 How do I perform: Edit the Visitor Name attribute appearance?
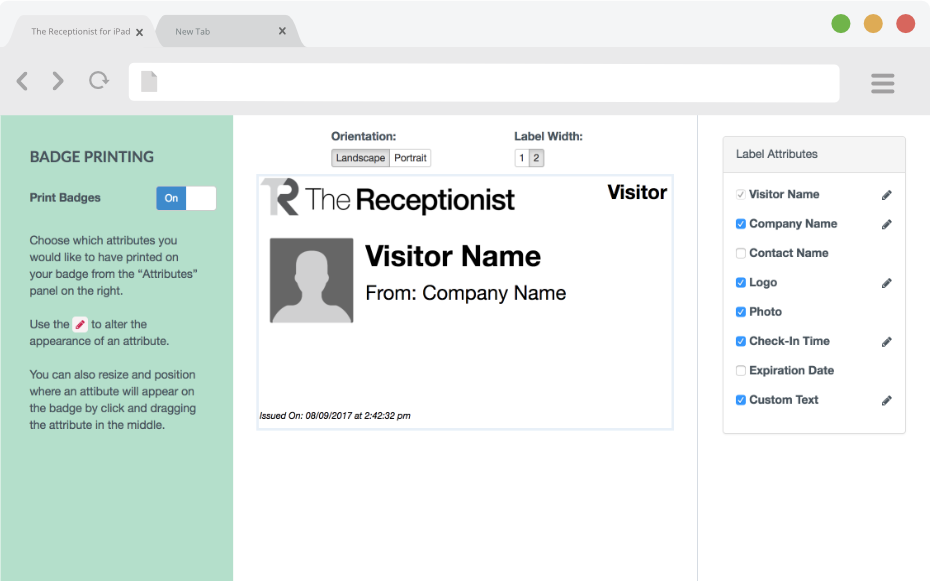coord(886,195)
